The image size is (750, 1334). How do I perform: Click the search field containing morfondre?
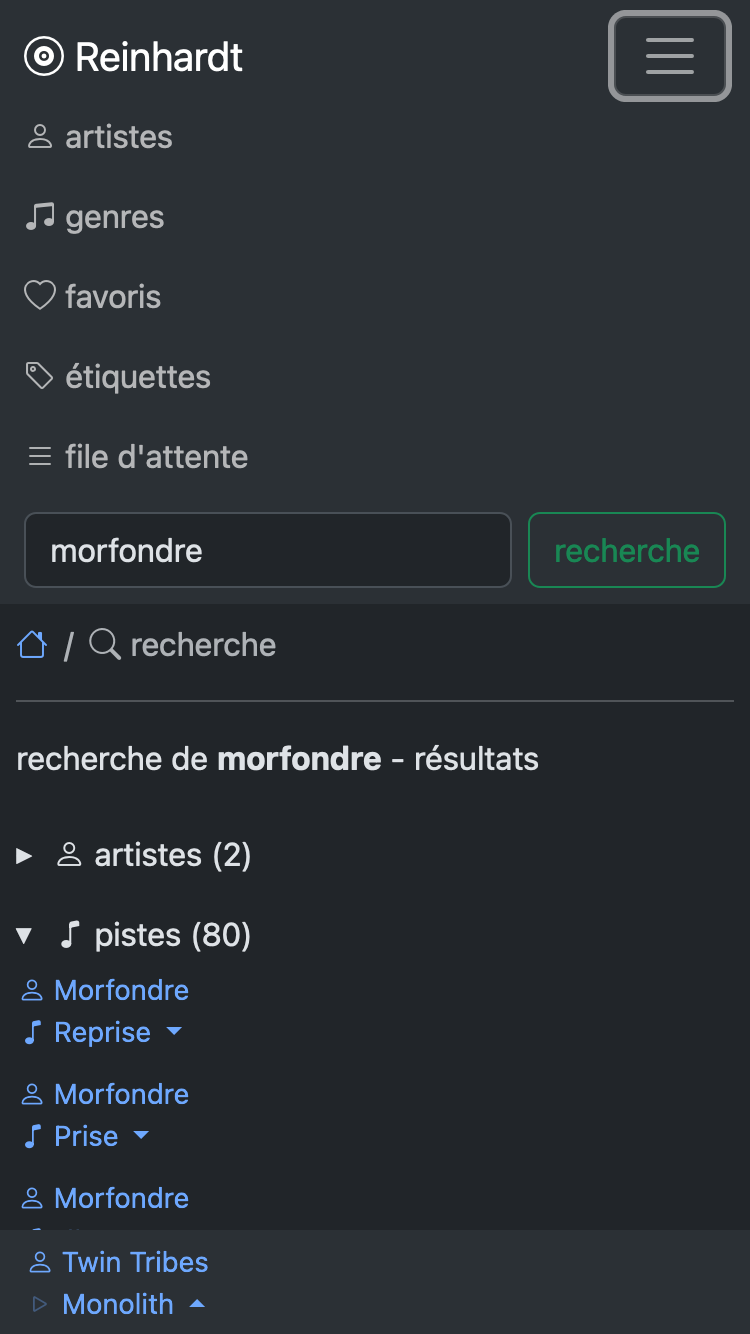coord(267,550)
